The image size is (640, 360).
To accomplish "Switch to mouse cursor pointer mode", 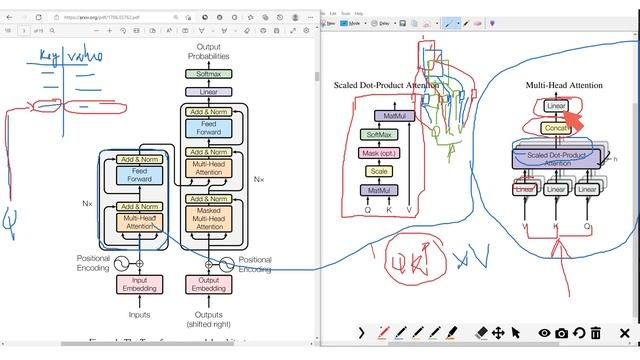I will tap(516, 333).
